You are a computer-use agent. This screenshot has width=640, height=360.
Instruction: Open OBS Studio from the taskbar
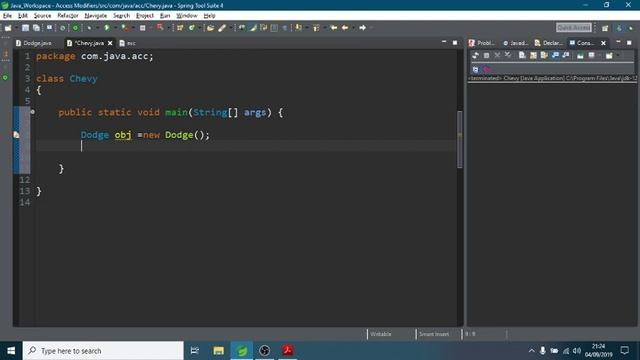(x=264, y=351)
